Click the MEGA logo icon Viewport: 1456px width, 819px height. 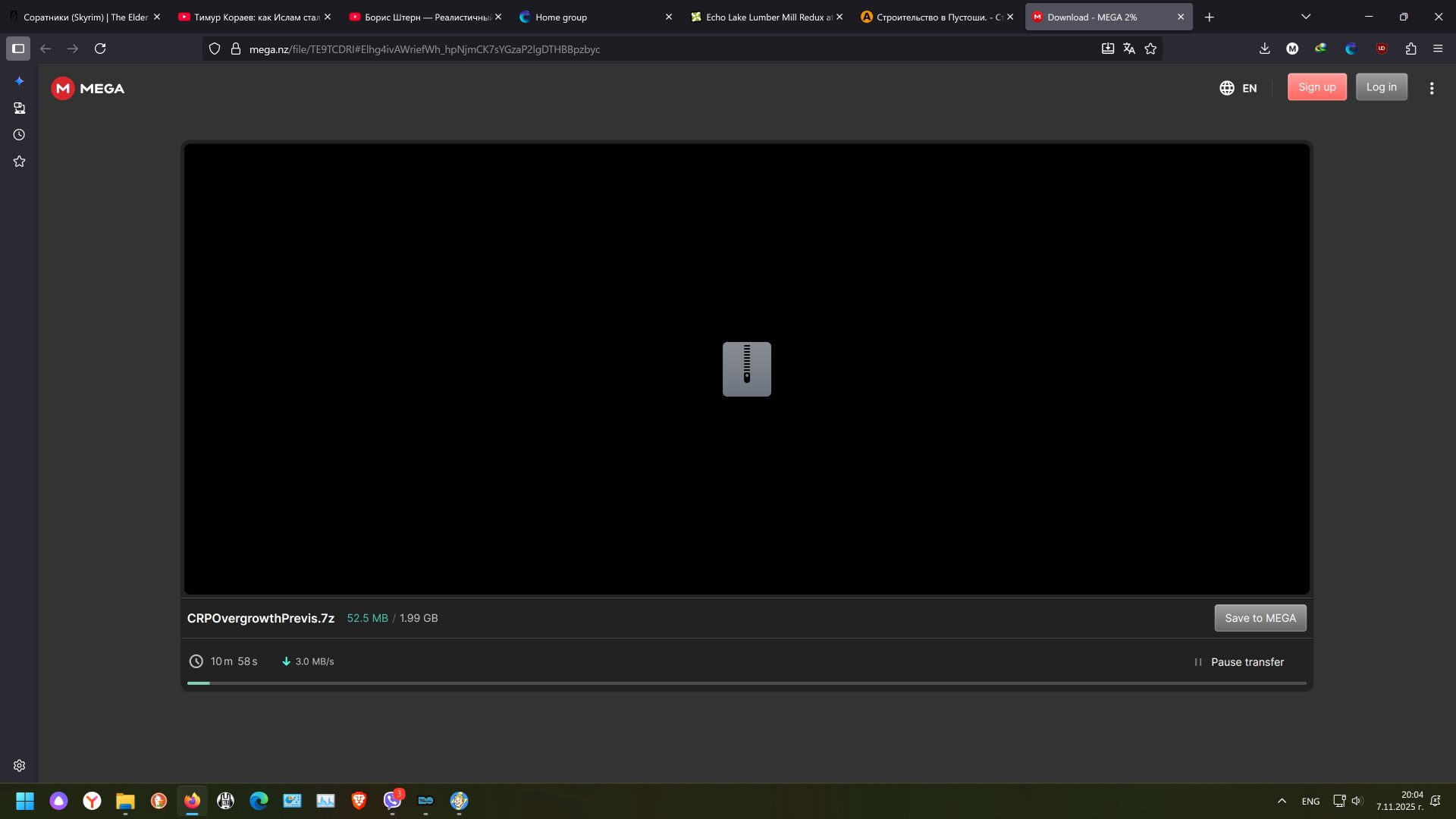(x=63, y=89)
